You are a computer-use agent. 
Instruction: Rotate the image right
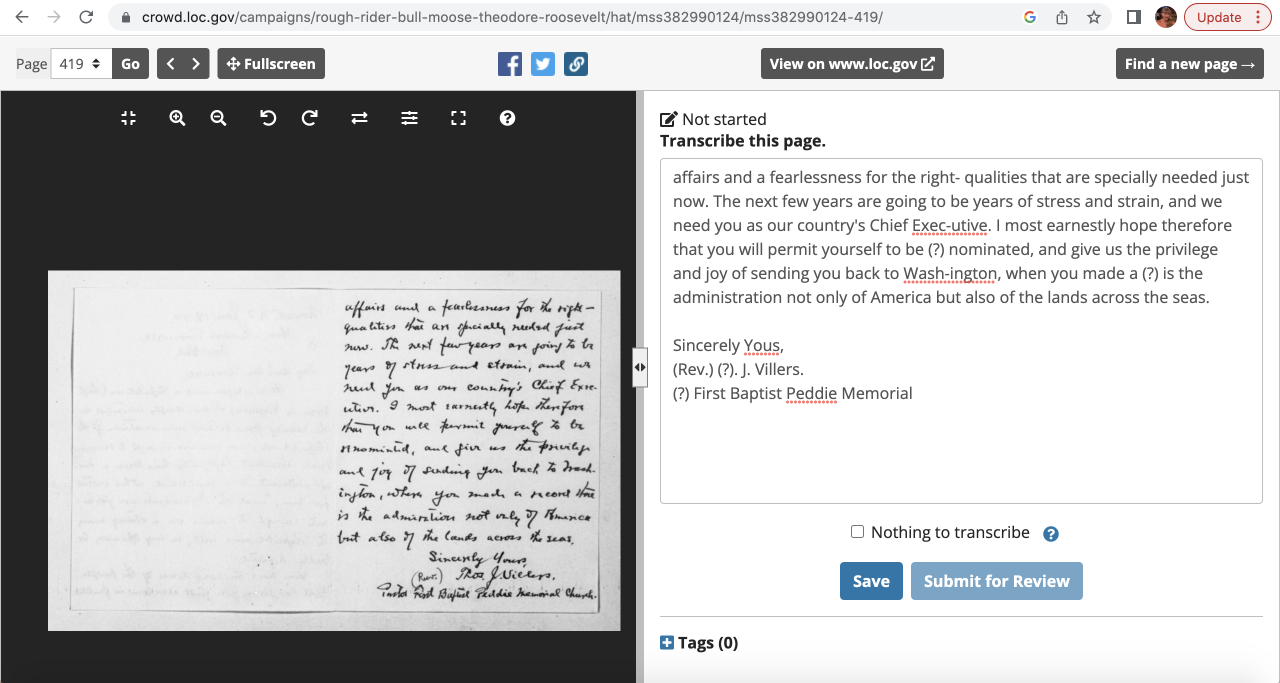point(310,118)
